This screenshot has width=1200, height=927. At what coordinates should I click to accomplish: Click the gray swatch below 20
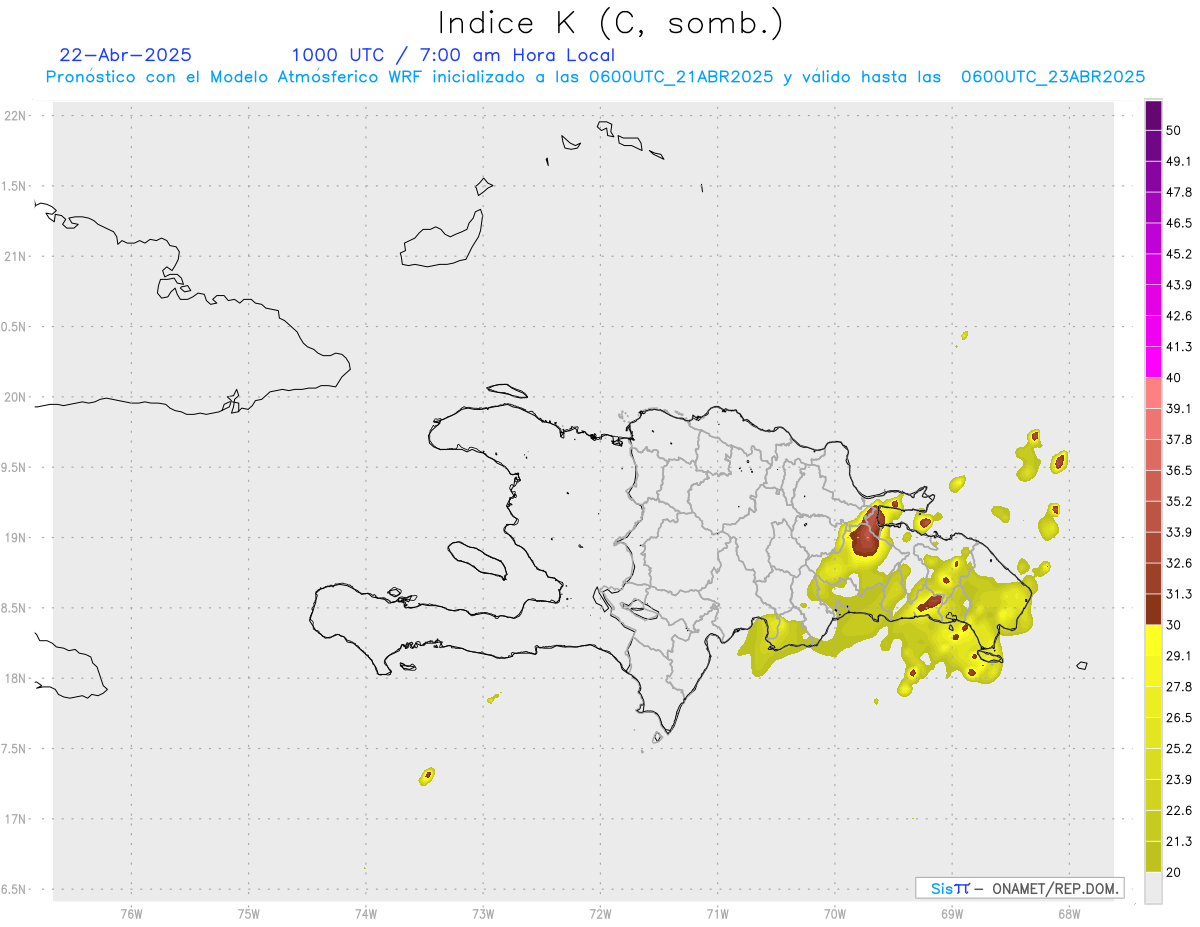(1153, 888)
